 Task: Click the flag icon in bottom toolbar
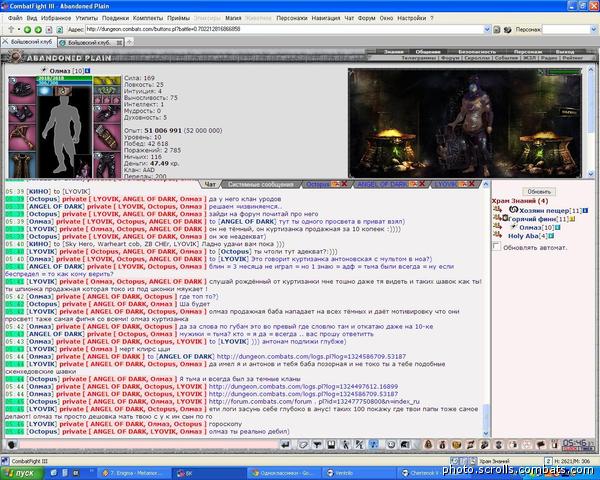(541, 444)
